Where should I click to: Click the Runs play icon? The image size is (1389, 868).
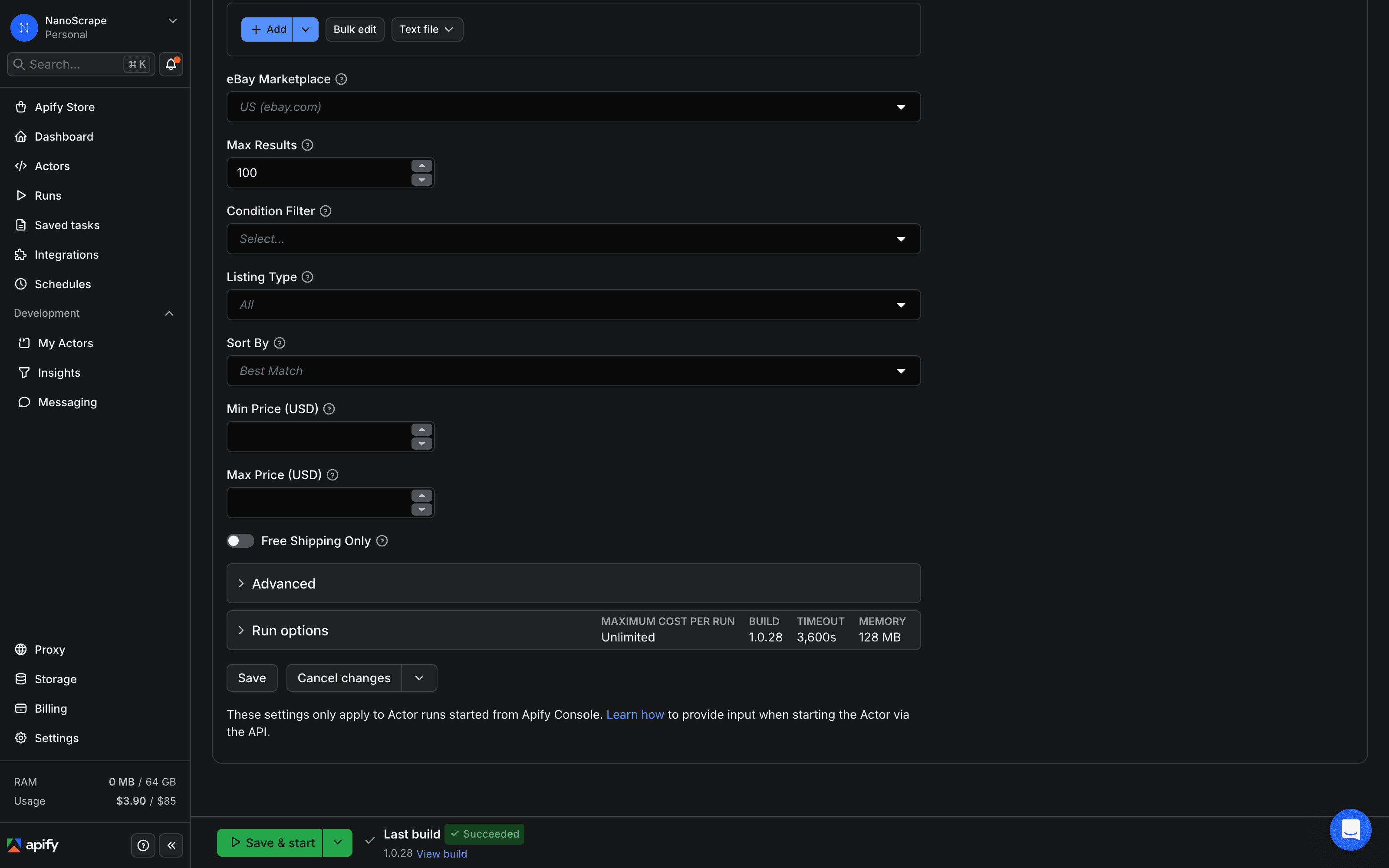21,195
